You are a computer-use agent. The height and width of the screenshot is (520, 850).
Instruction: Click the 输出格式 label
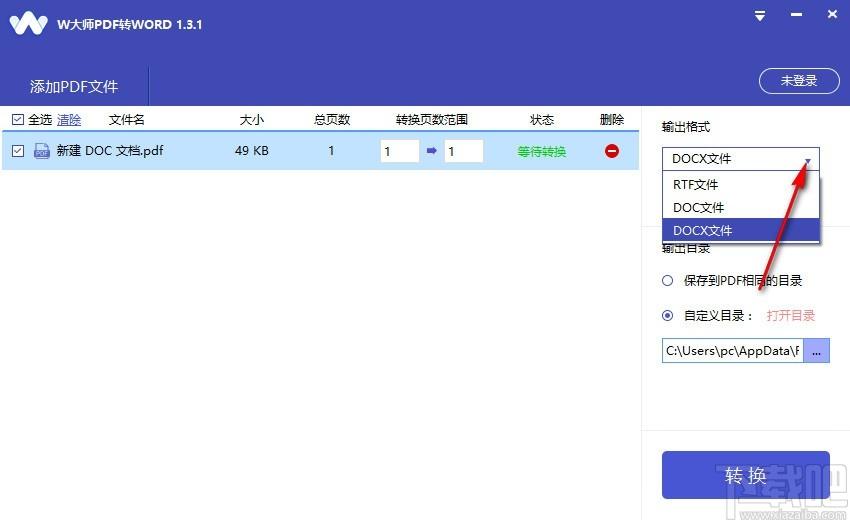[x=686, y=127]
